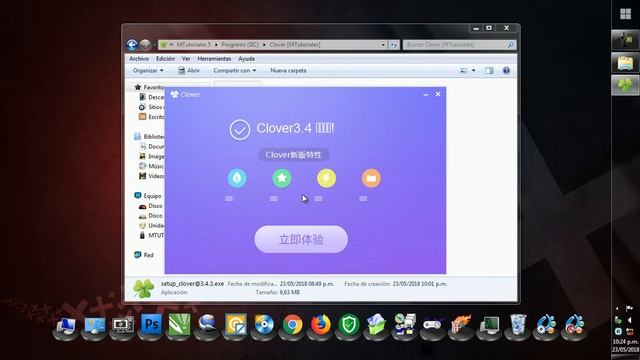Open the Ayuda menu

point(247,59)
